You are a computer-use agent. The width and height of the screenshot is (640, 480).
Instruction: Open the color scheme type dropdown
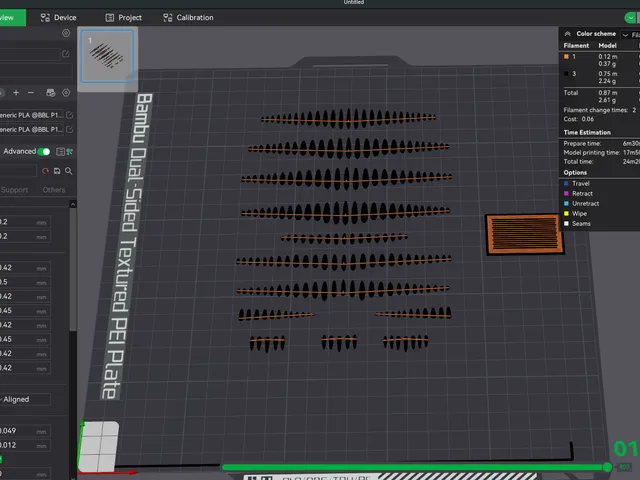631,35
